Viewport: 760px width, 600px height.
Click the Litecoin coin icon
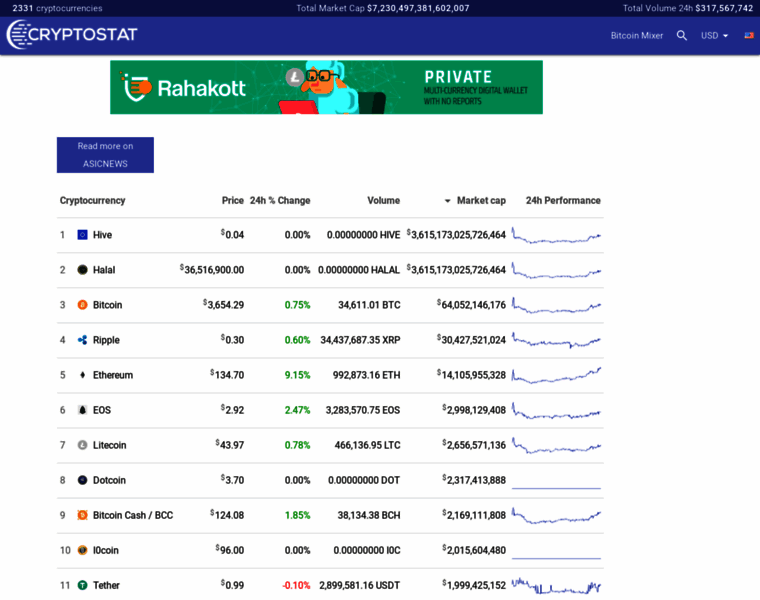[x=82, y=445]
